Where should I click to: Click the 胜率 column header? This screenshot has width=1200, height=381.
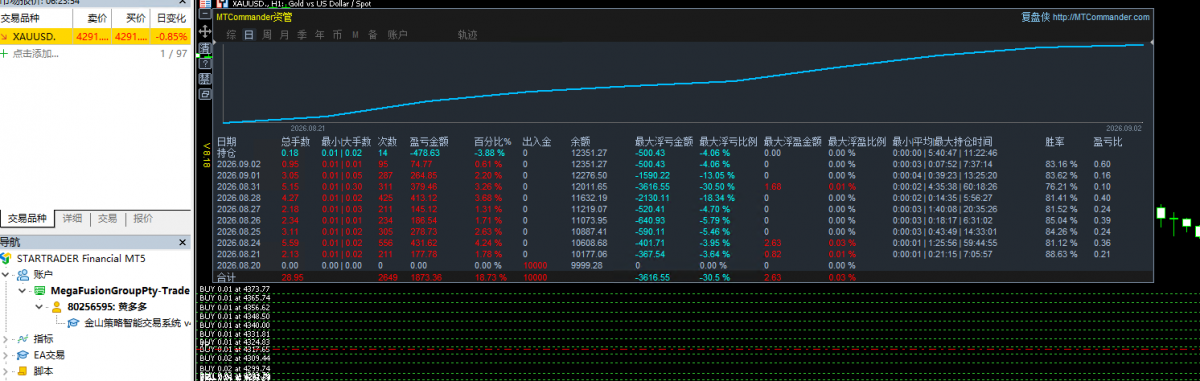pyautogui.click(x=1053, y=142)
